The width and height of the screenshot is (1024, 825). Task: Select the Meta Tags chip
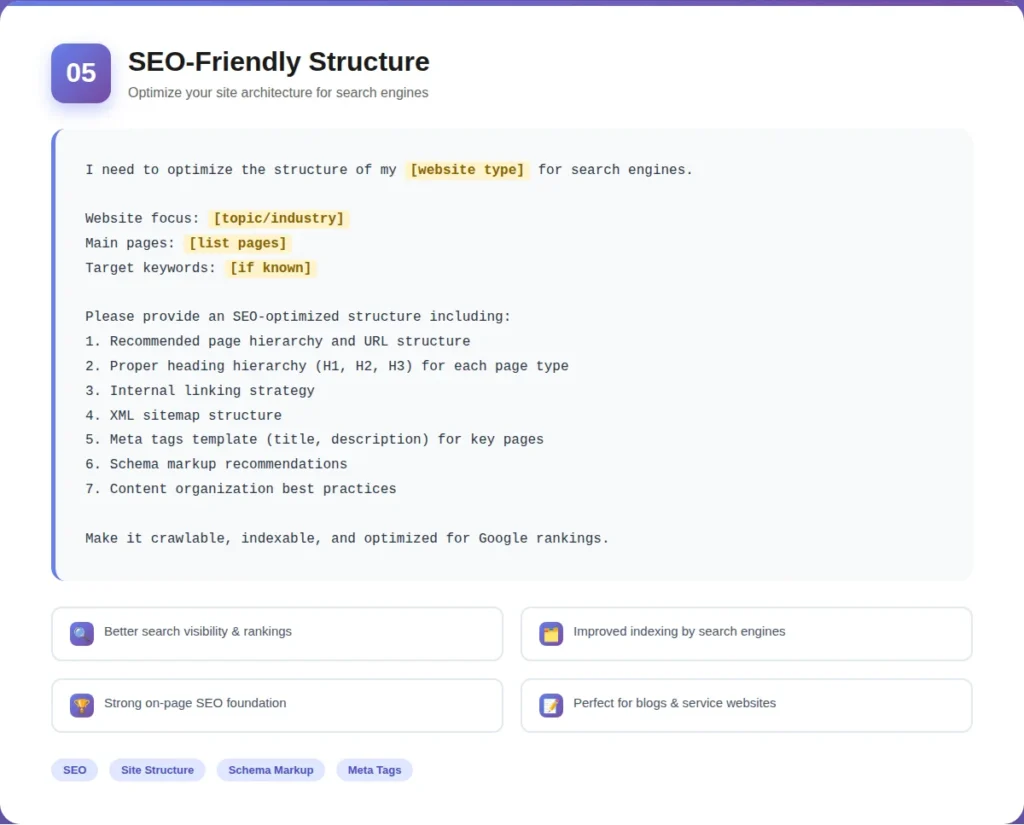[374, 769]
